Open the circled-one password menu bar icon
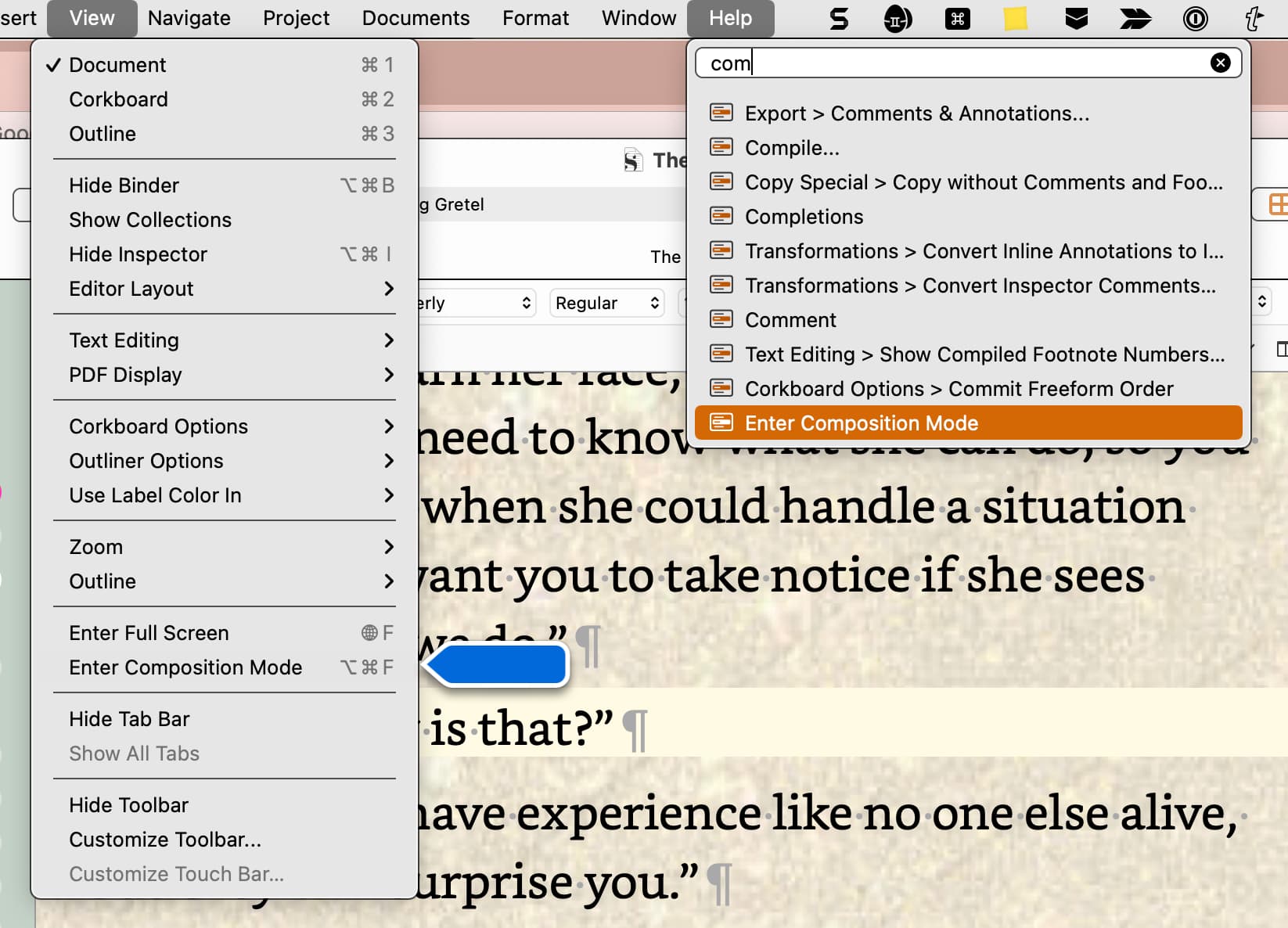The width and height of the screenshot is (1288, 928). [1196, 18]
